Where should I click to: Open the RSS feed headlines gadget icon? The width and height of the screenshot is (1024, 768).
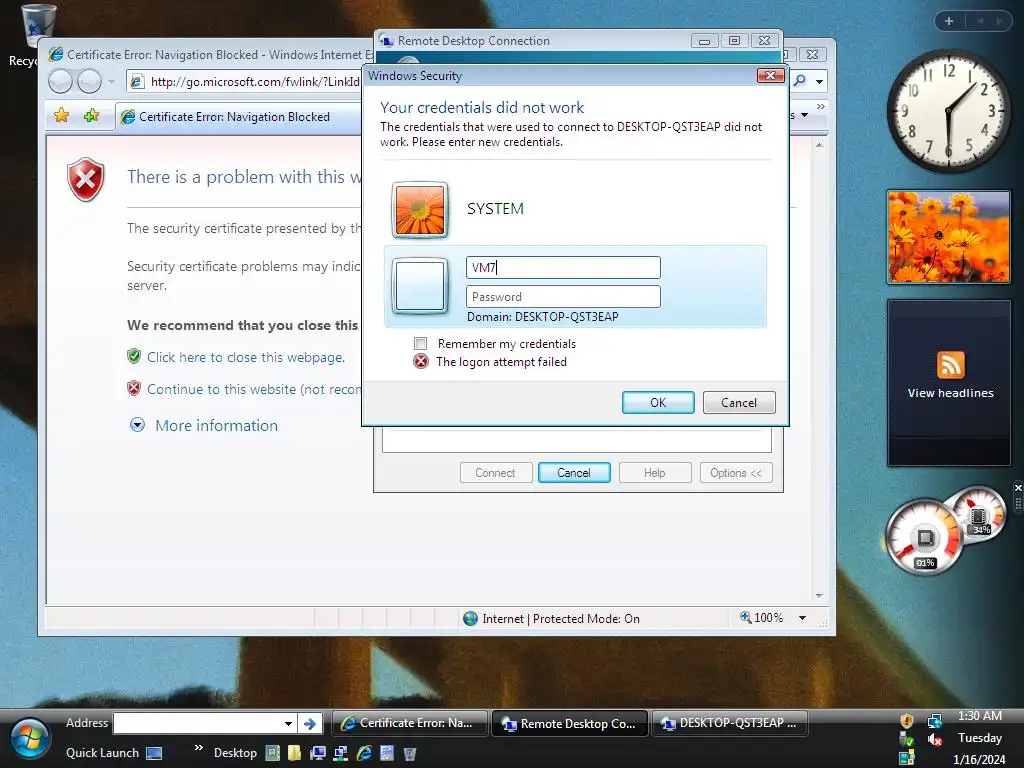pos(950,364)
